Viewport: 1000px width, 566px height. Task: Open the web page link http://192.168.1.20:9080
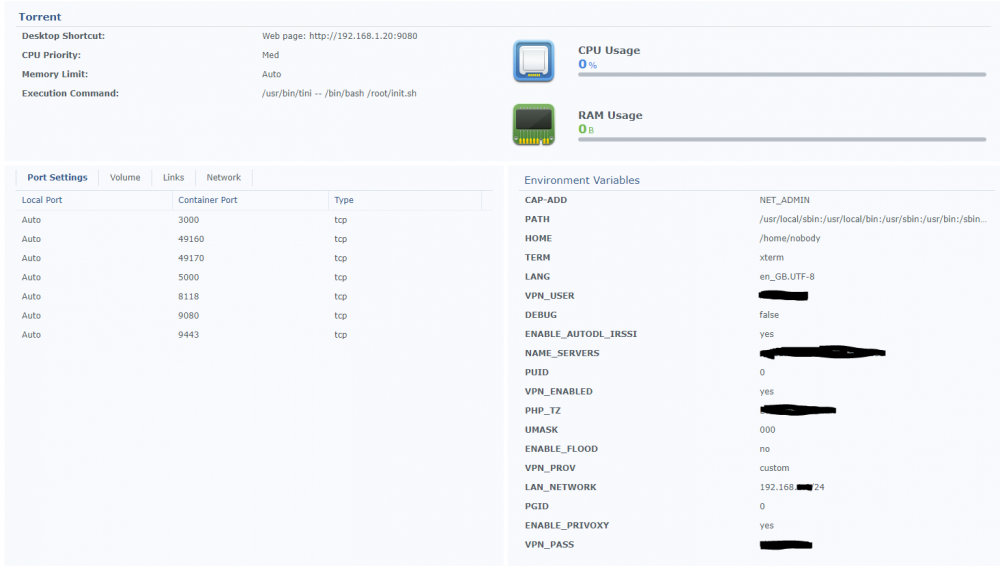pos(364,36)
